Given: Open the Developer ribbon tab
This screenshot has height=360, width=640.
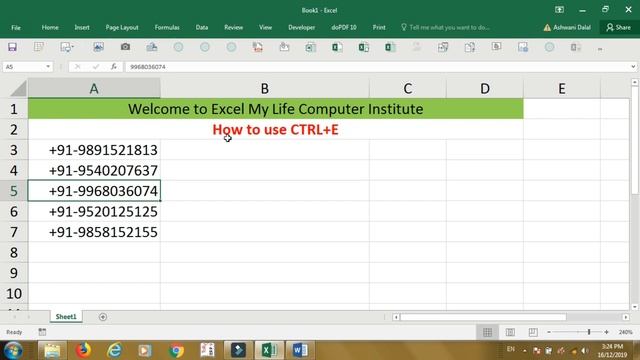Looking at the screenshot, I should point(302,27).
